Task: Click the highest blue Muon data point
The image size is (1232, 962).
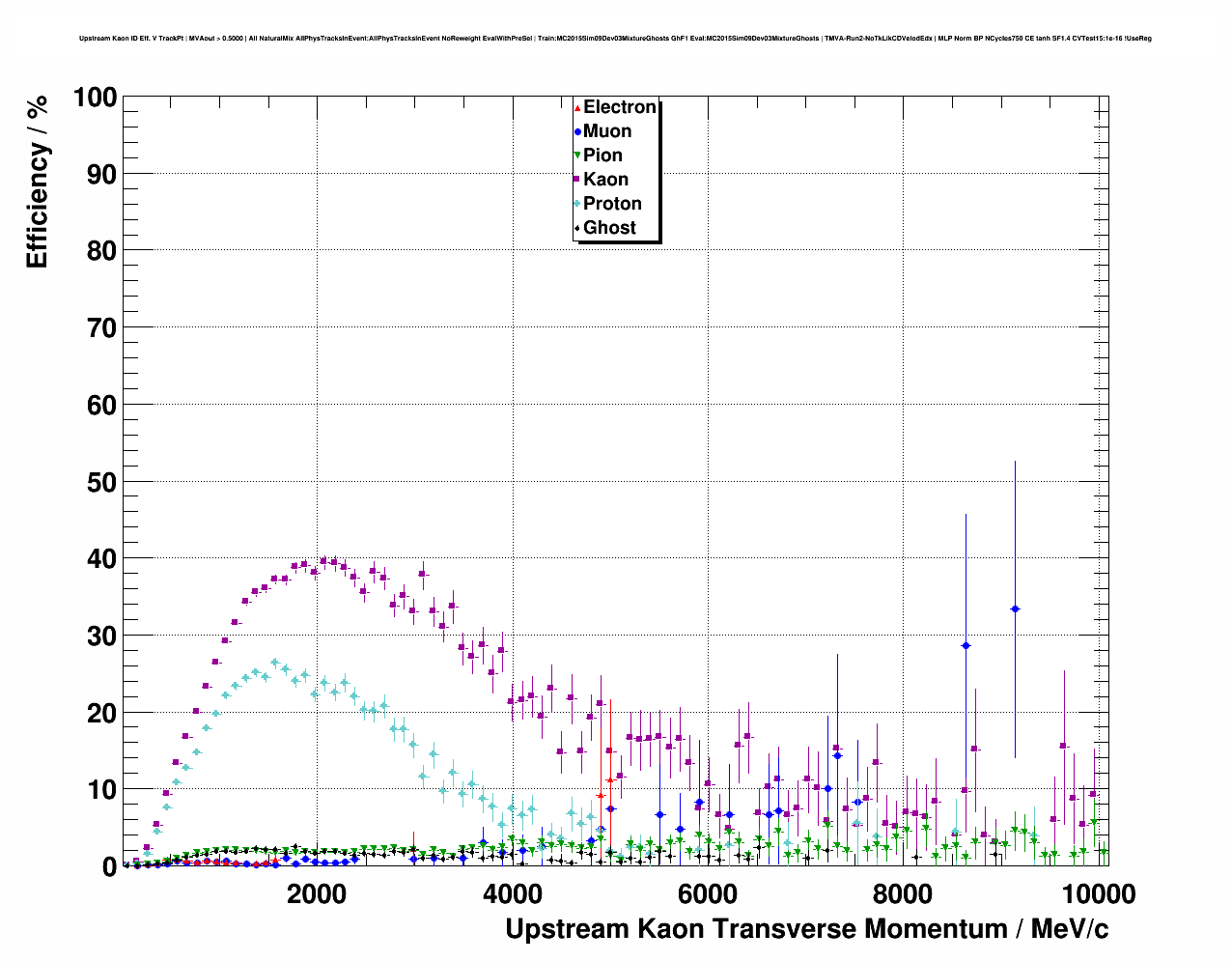Action: [x=1015, y=608]
